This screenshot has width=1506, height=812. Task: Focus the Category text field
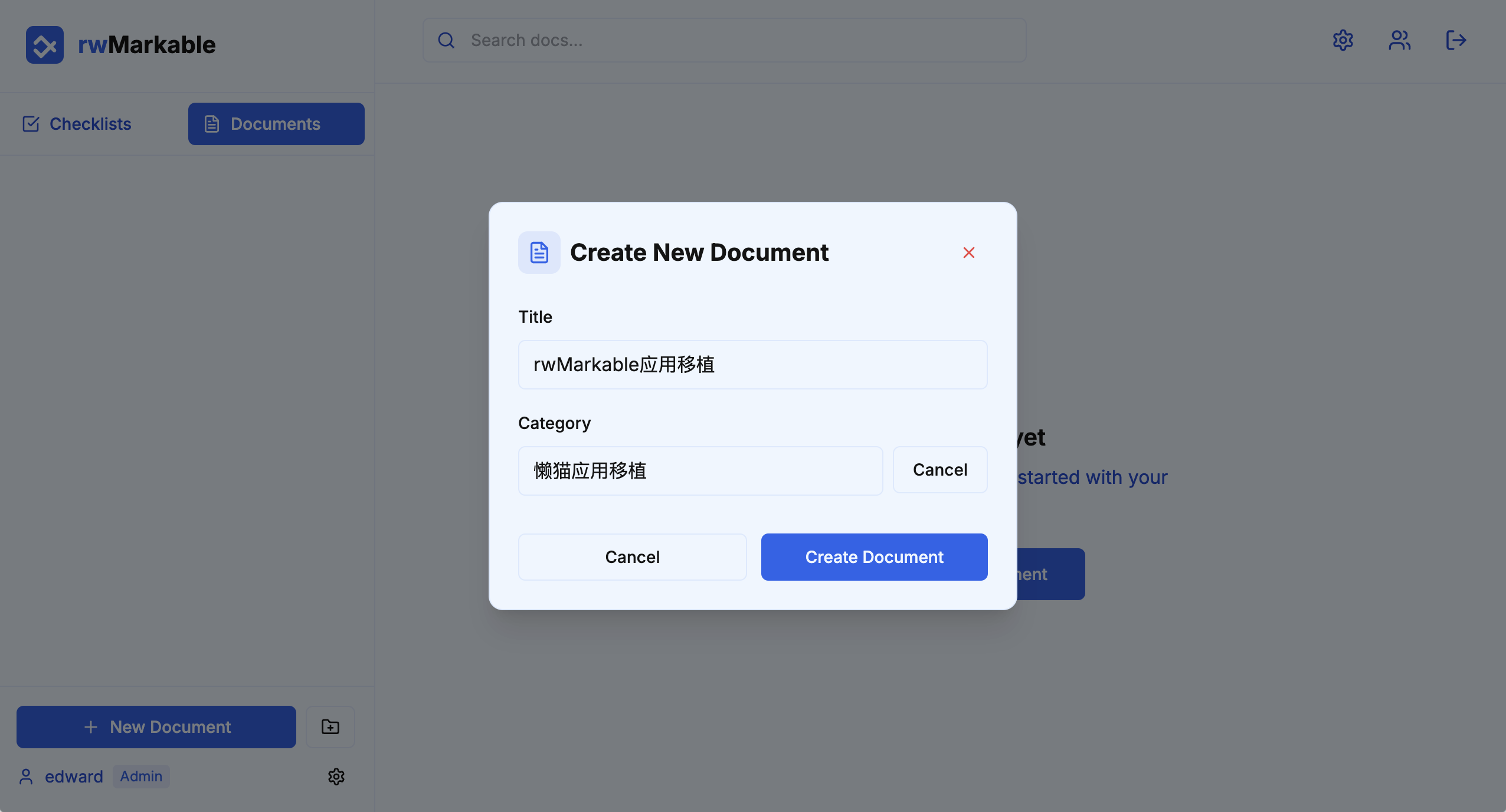point(700,471)
